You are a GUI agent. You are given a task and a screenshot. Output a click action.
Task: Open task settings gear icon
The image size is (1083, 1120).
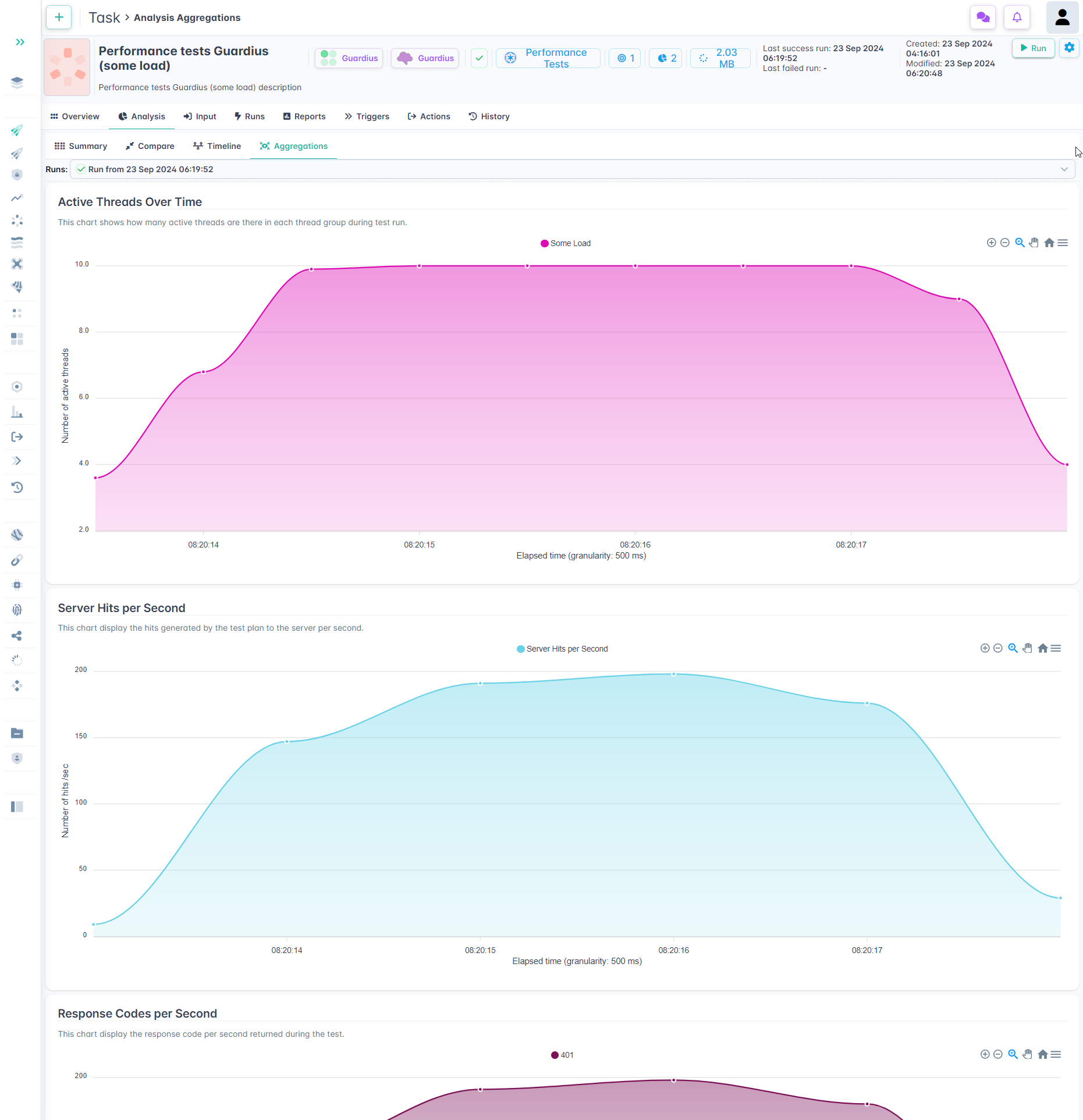[x=1069, y=48]
